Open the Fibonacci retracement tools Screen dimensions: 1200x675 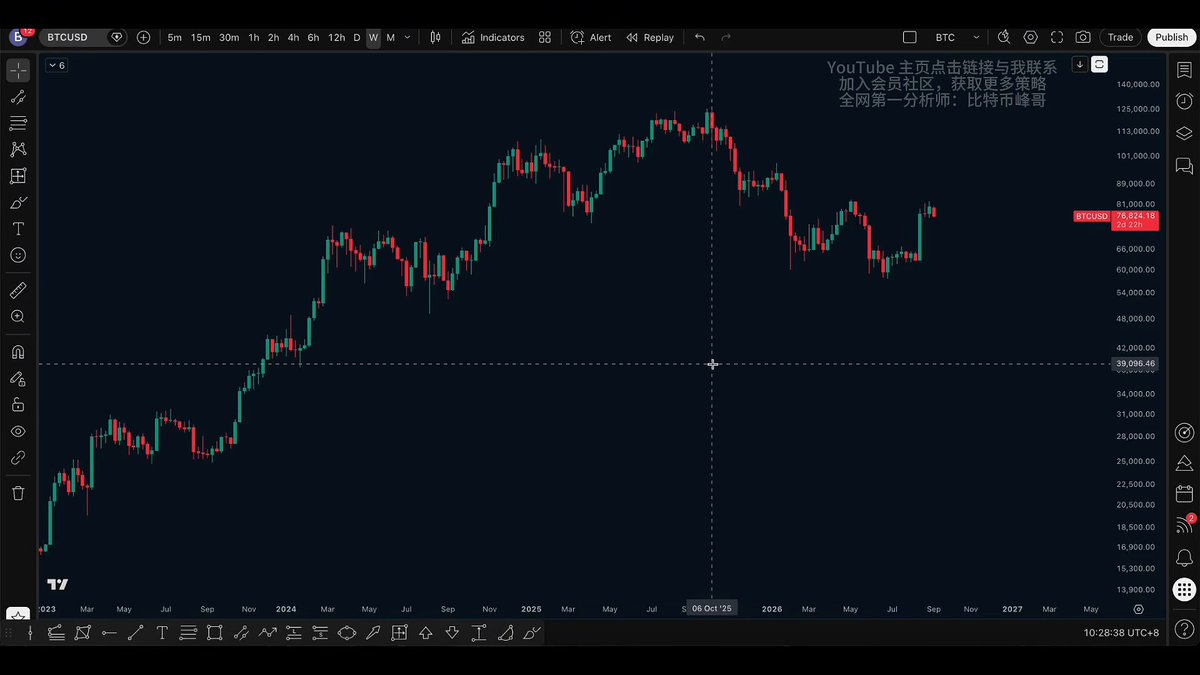[18, 123]
